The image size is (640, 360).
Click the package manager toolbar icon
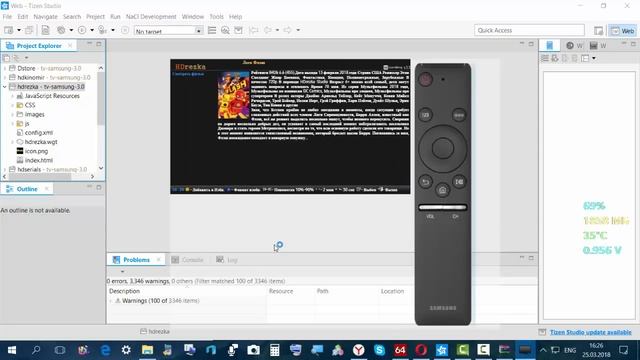pyautogui.click(x=238, y=30)
